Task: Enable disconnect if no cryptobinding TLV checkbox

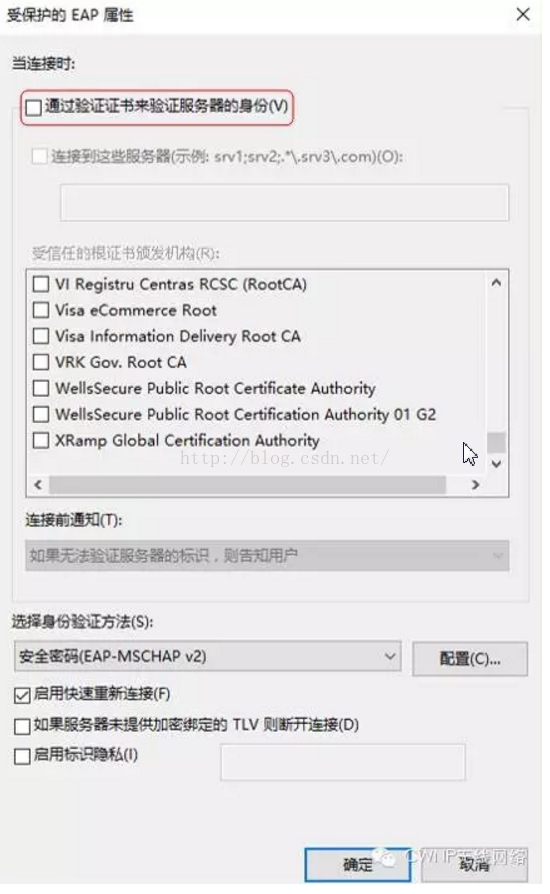Action: tap(22, 726)
